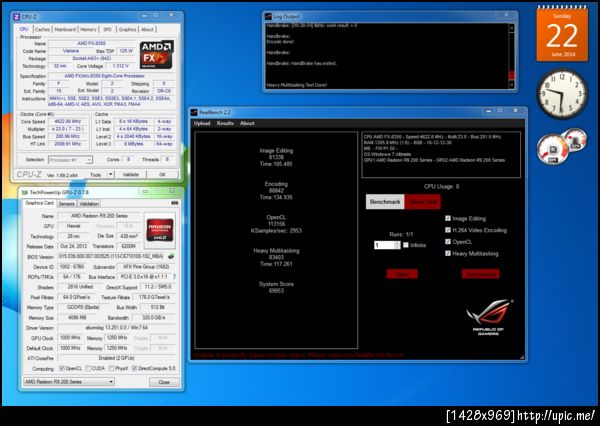Toggle OpenCL checkbox in RealBench
This screenshot has width=600, height=426.
pyautogui.click(x=448, y=242)
